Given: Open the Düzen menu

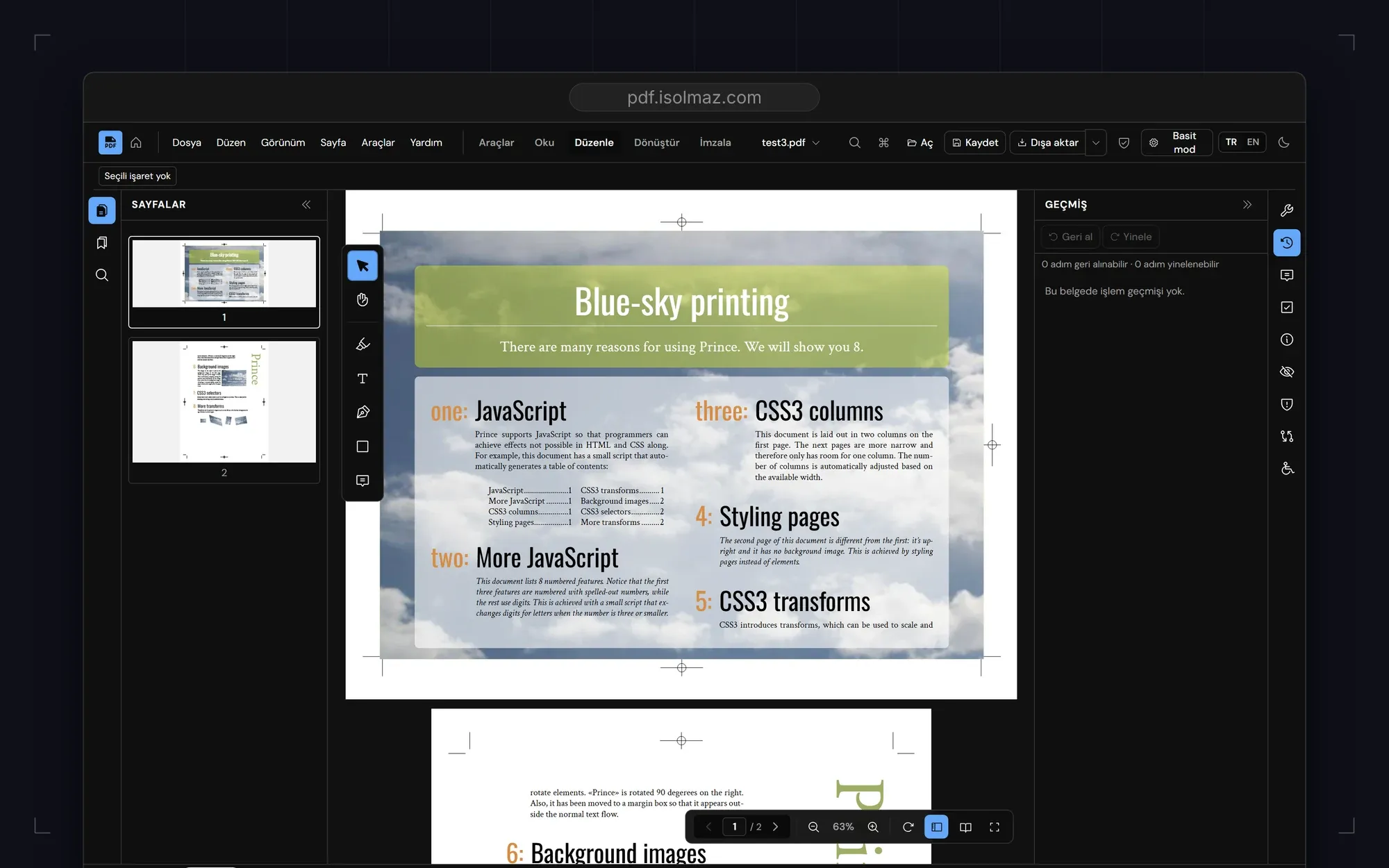Looking at the screenshot, I should point(231,142).
